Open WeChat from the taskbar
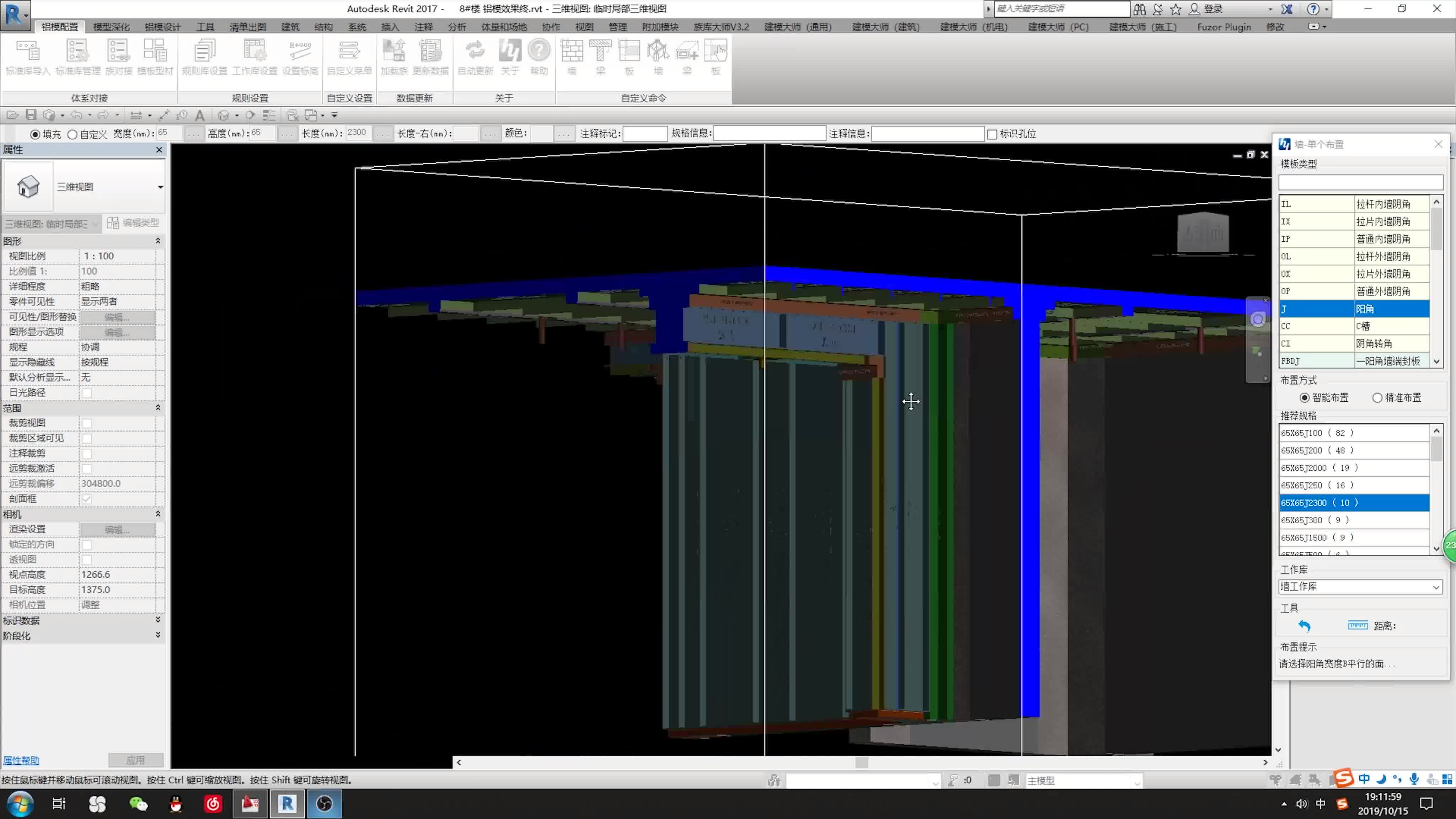 (x=138, y=804)
